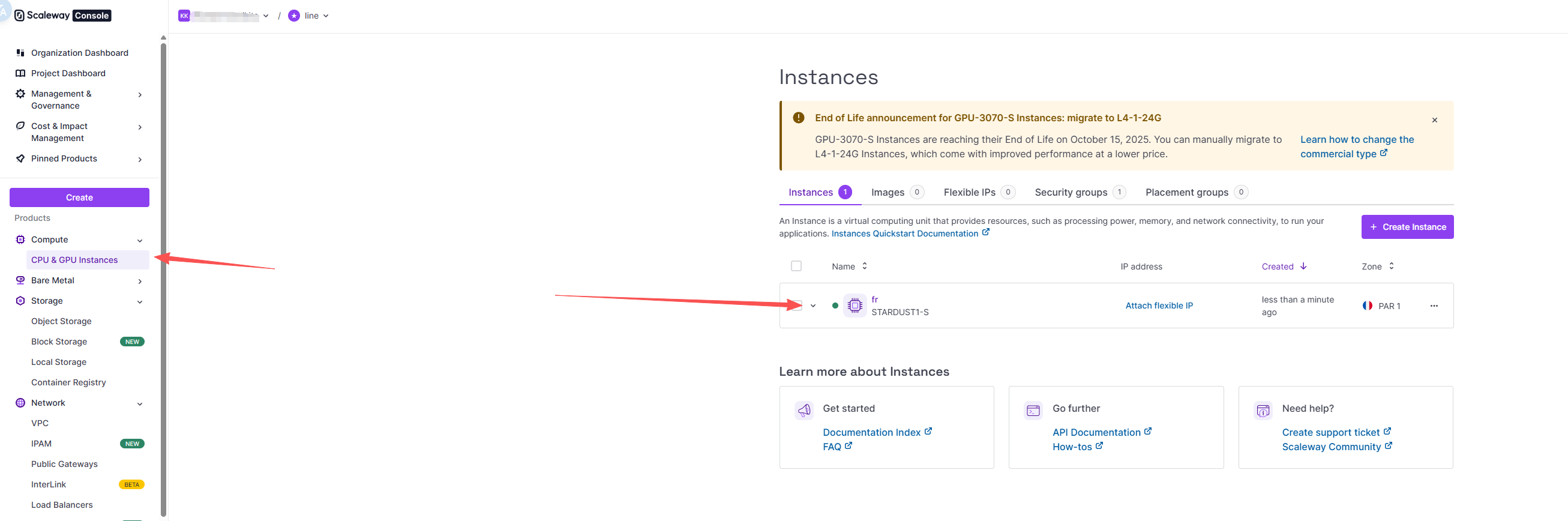
Task: Click the Go further terminal icon
Action: [x=1033, y=410]
